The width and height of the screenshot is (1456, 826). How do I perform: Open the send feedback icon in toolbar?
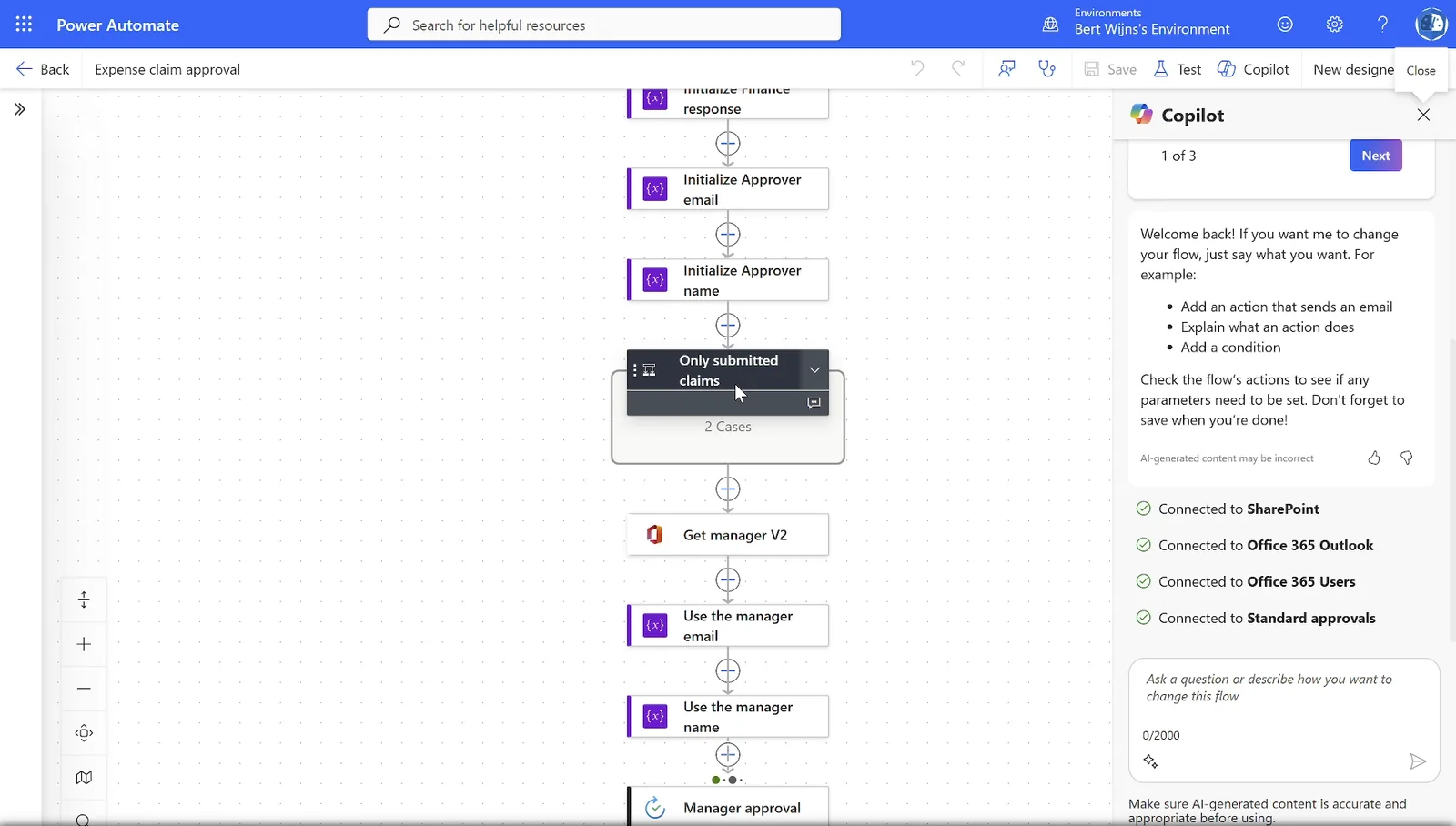pyautogui.click(x=1006, y=68)
